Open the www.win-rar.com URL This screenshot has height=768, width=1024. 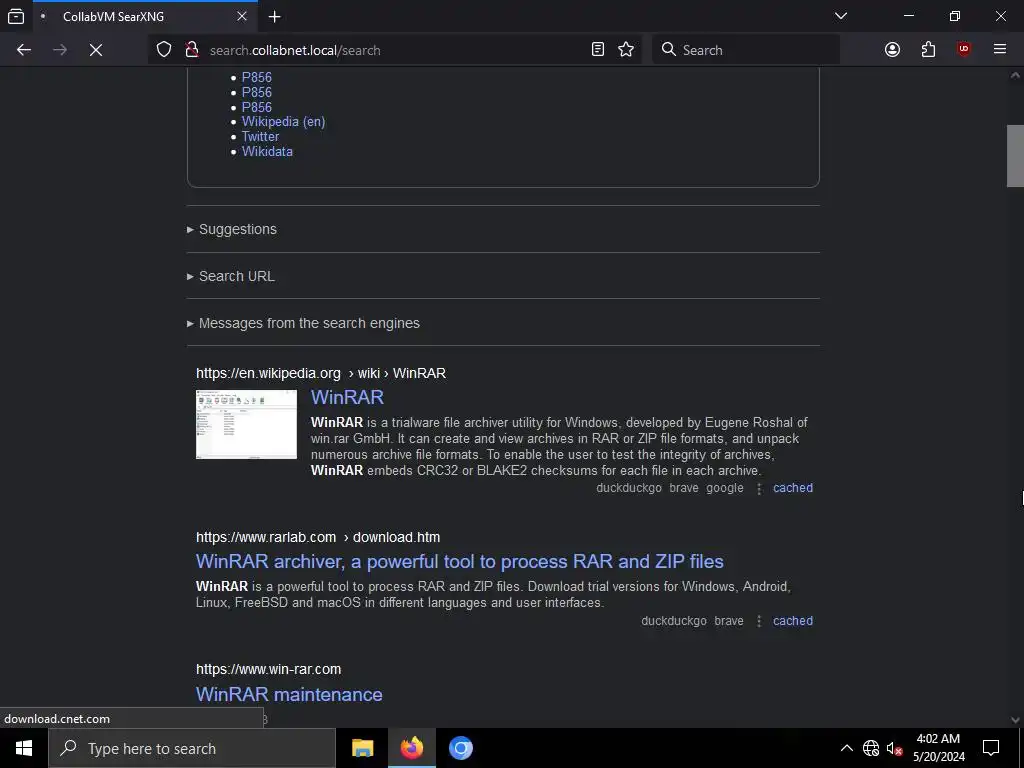268,669
